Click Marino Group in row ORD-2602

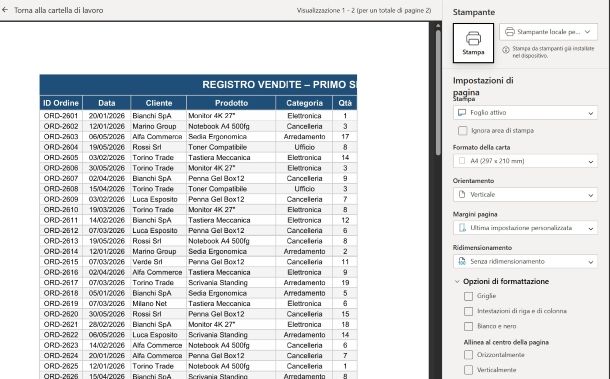154,126
